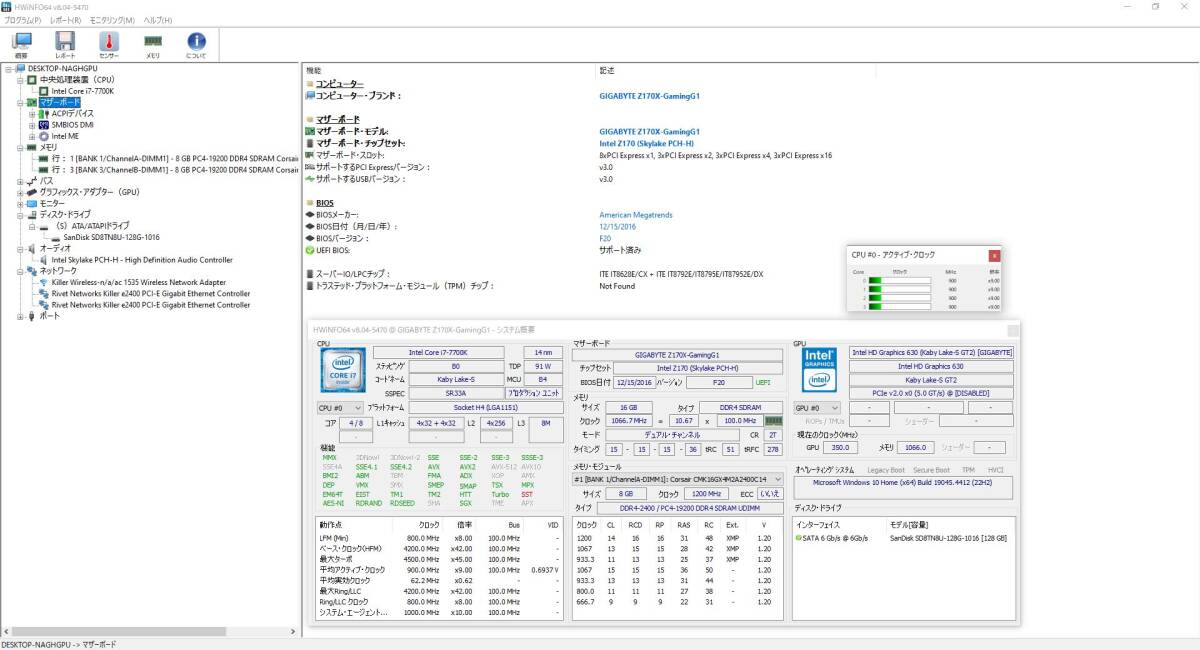Collapse the 中央処理装置 (CPU) tree node
This screenshot has height=650, width=1200.
click(x=20, y=79)
